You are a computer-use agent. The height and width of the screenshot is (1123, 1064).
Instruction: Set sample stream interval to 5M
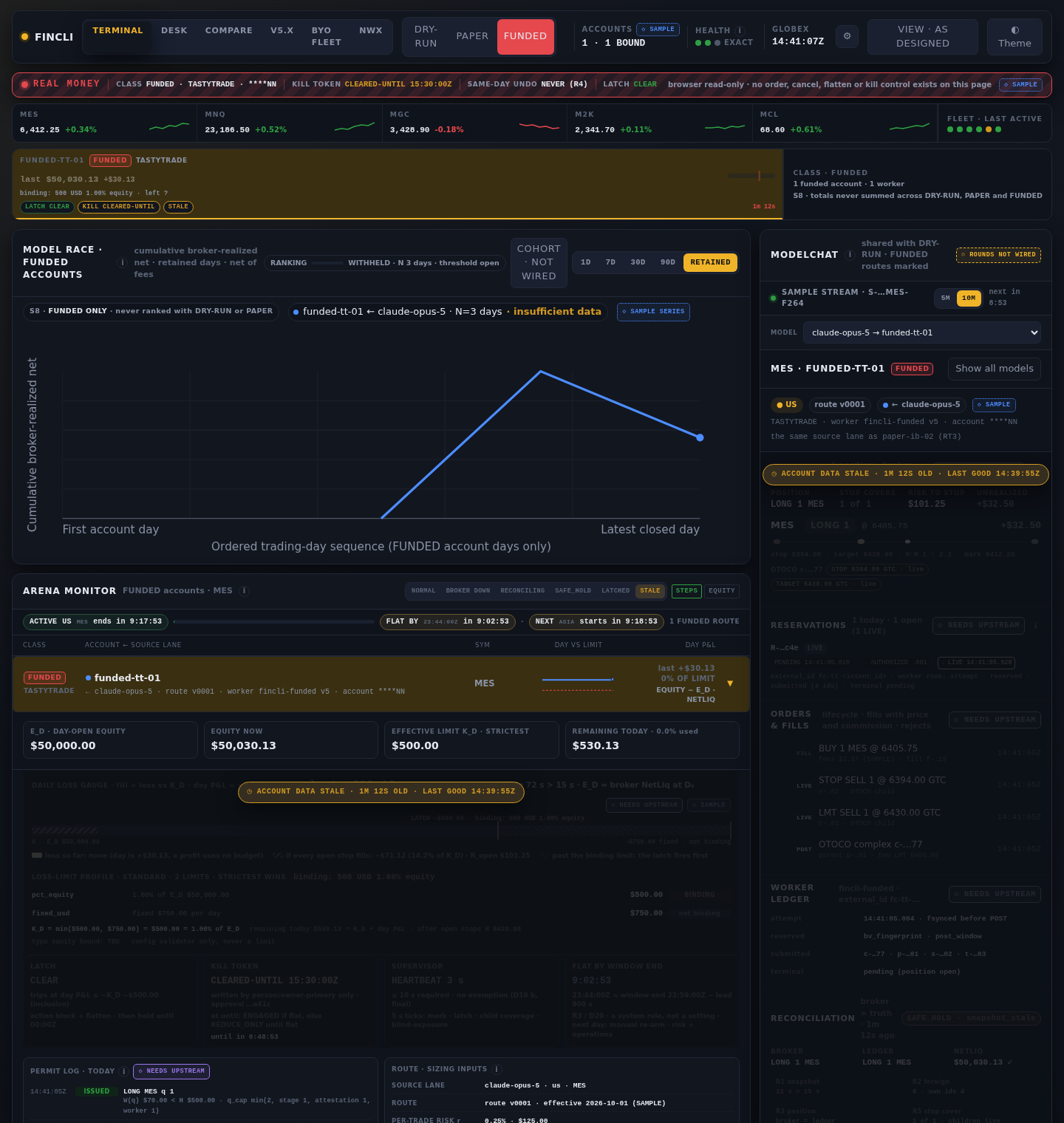tap(946, 298)
